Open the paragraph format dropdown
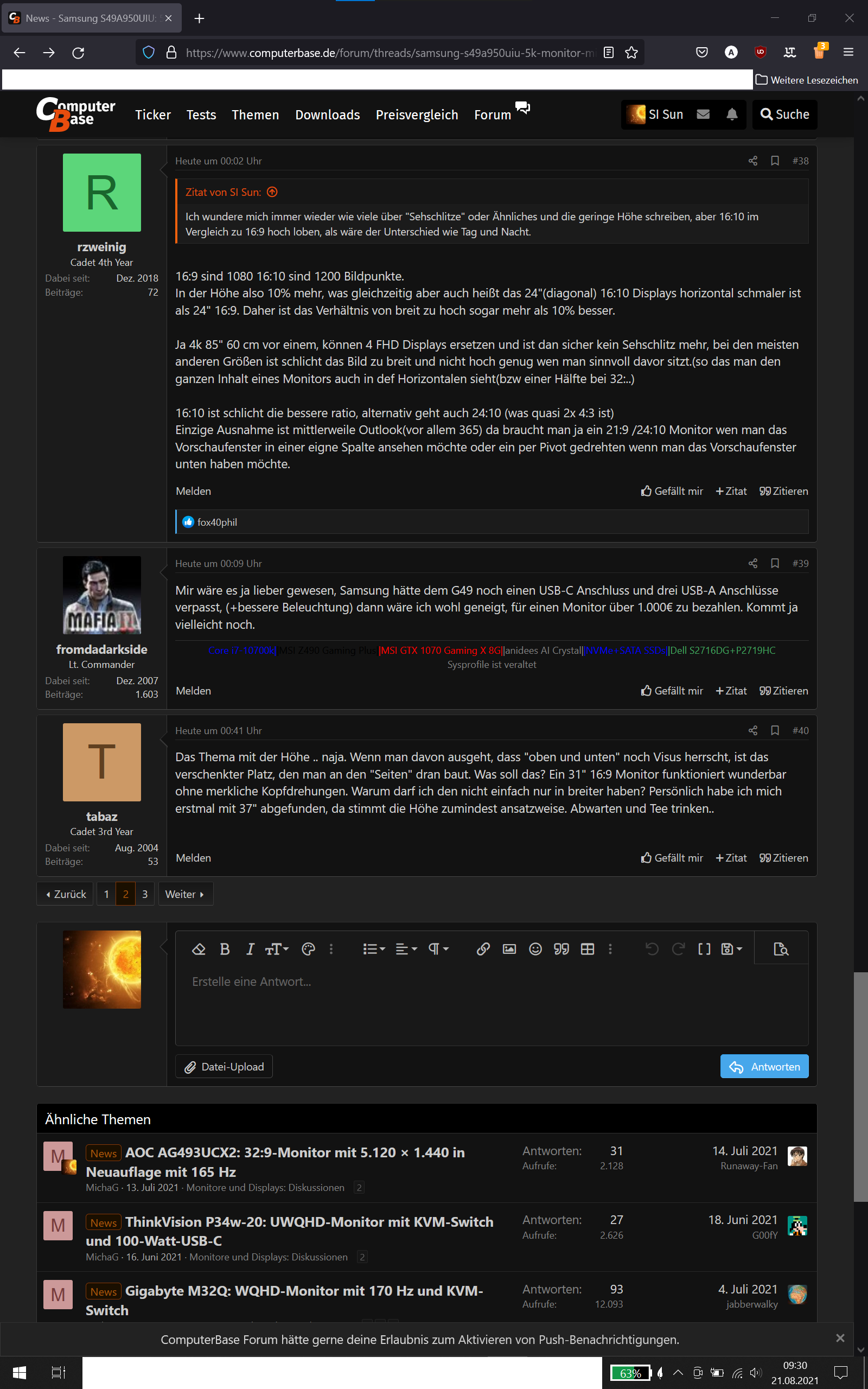This screenshot has height=1389, width=868. tap(437, 949)
